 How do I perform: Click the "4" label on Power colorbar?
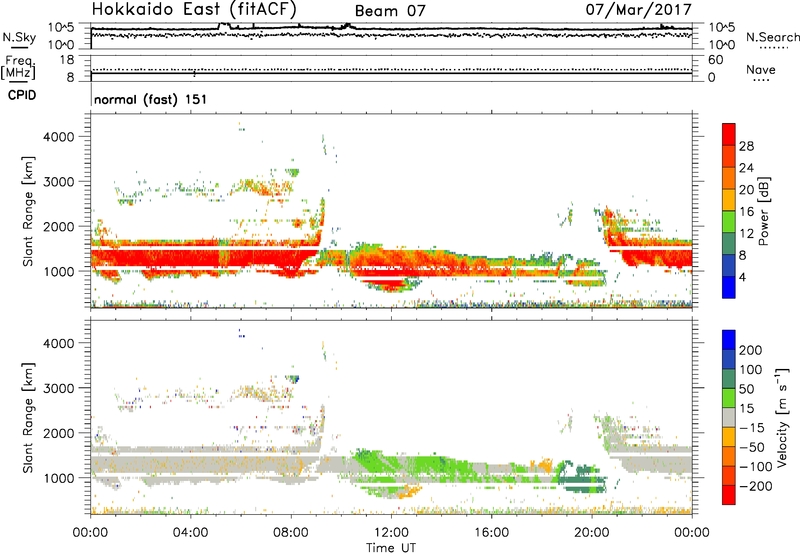coord(742,278)
